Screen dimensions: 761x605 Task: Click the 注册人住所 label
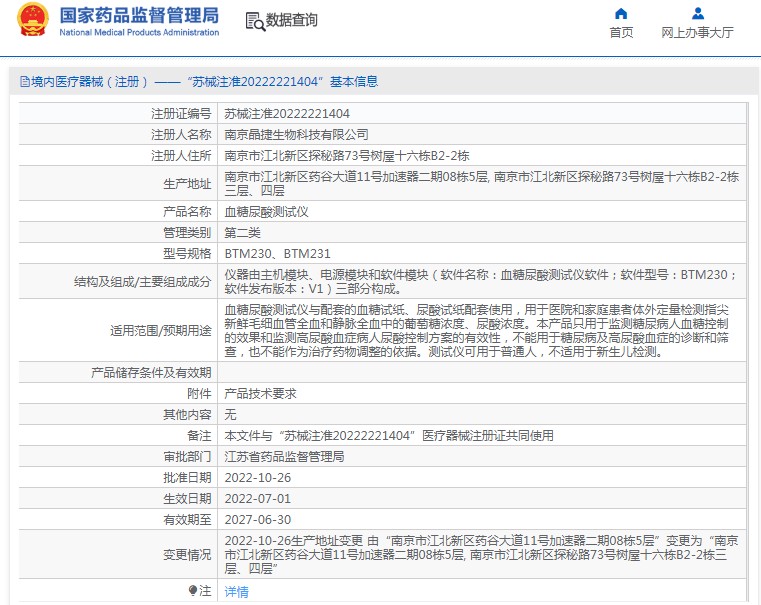point(181,156)
